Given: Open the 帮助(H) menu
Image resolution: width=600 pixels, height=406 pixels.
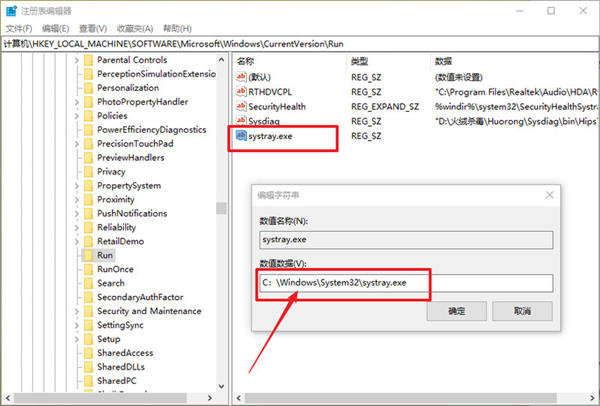Looking at the screenshot, I should pyautogui.click(x=177, y=29).
